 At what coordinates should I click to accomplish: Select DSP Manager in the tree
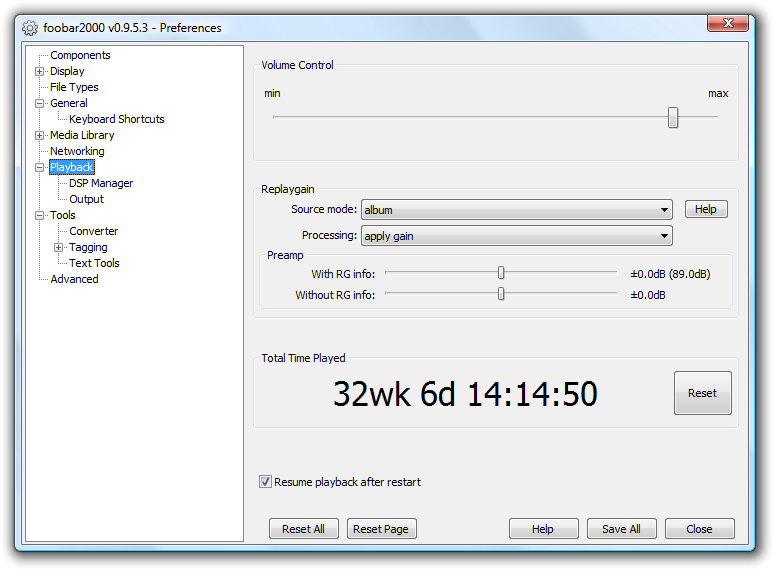101,183
